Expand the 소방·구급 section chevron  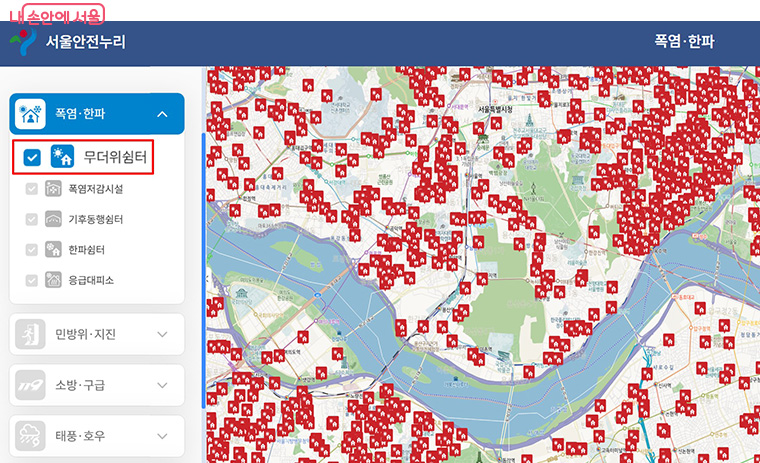pos(162,385)
